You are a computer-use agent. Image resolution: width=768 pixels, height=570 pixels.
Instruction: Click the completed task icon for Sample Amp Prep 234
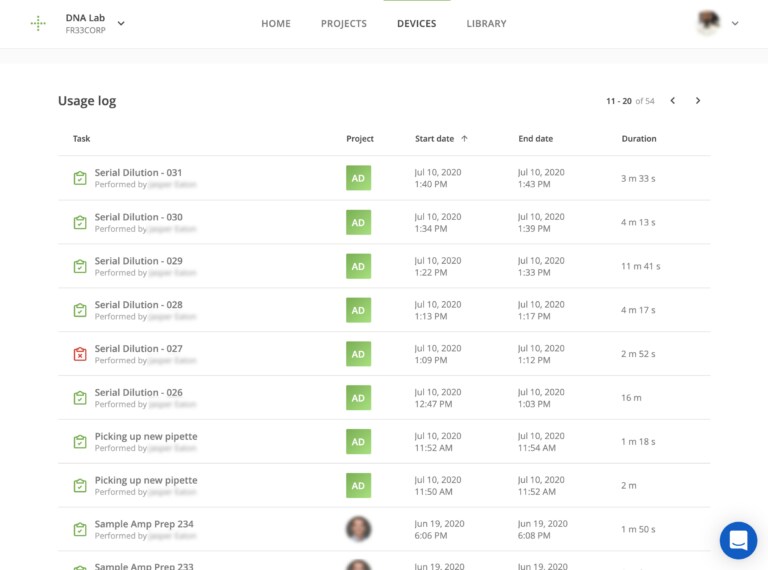80,530
